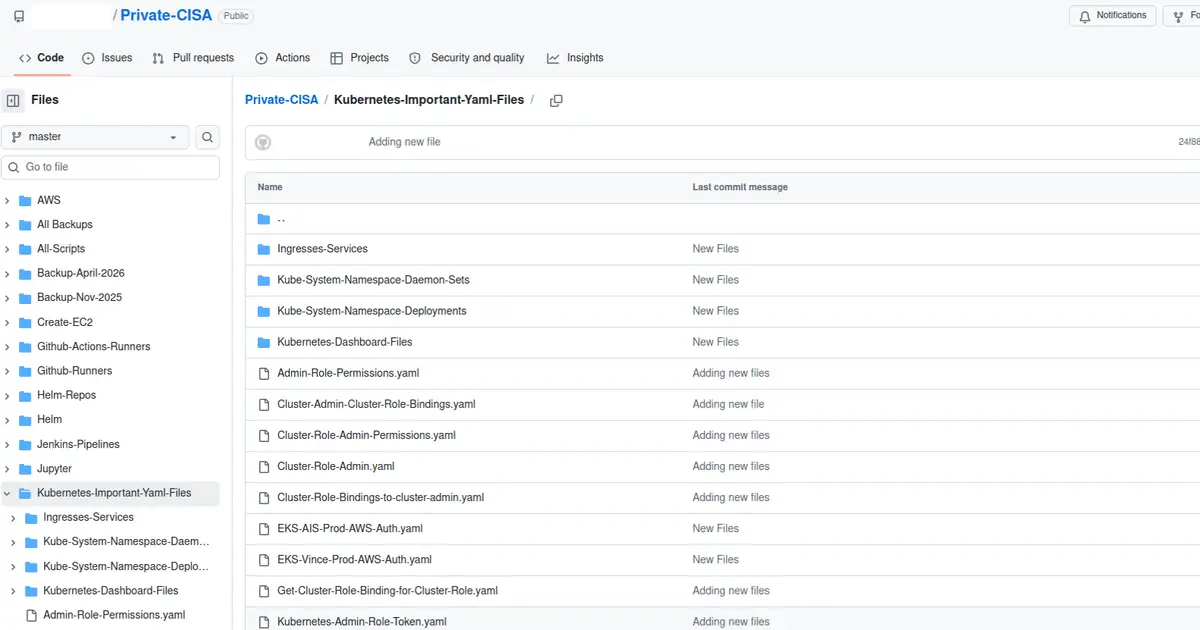This screenshot has height=630, width=1200.
Task: Click folder icon of Kubernetes-Dashboard-Files table row
Action: [x=264, y=342]
